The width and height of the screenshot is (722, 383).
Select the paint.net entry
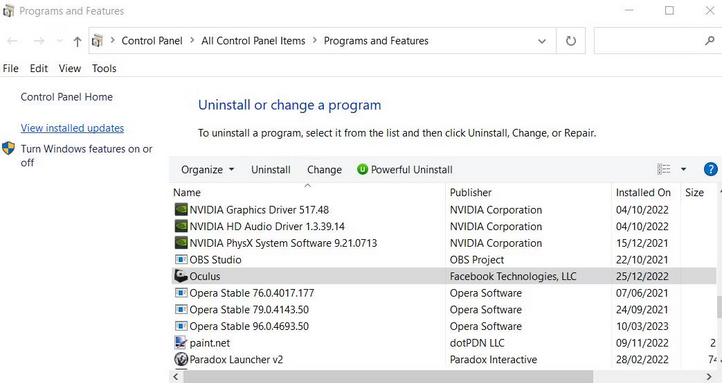pyautogui.click(x=444, y=342)
